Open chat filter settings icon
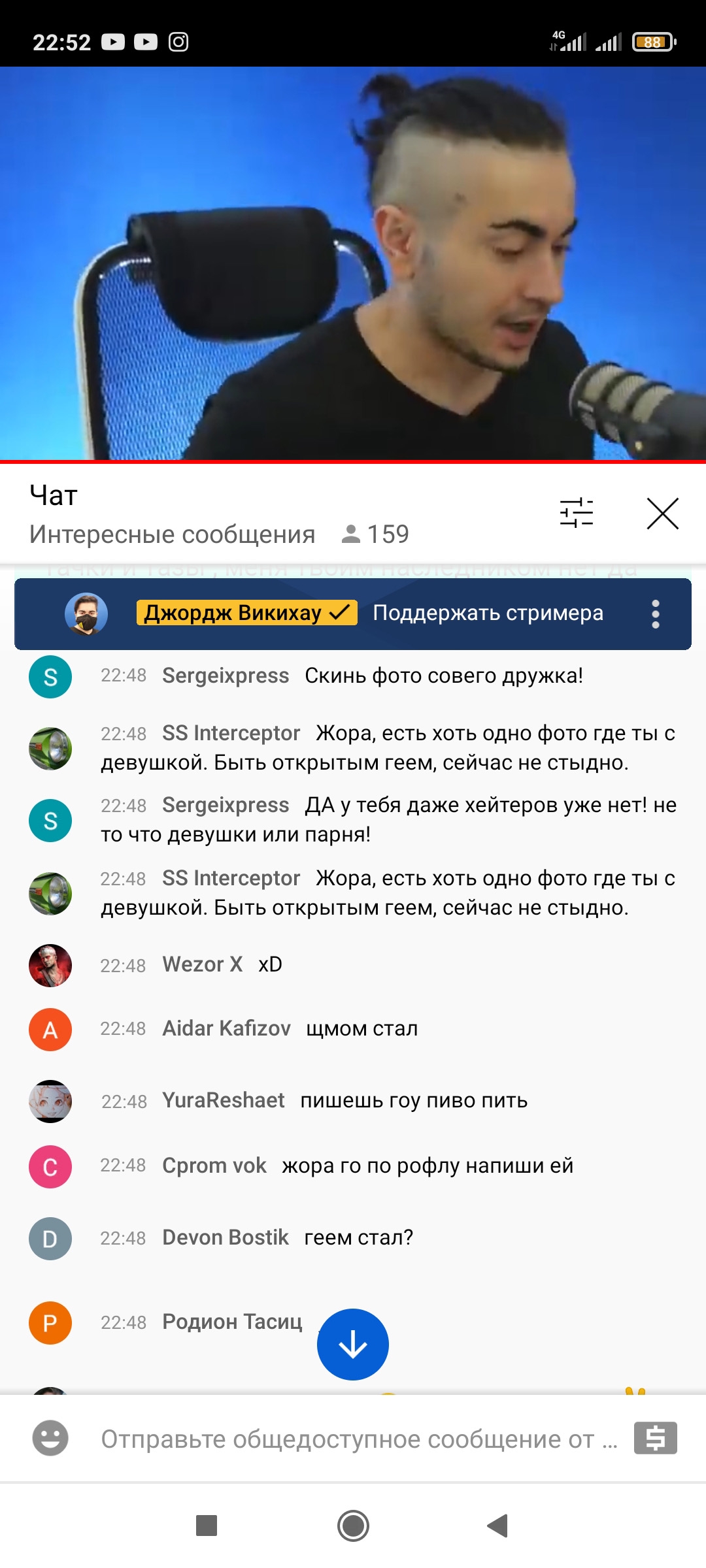This screenshot has width=706, height=1568. (577, 513)
